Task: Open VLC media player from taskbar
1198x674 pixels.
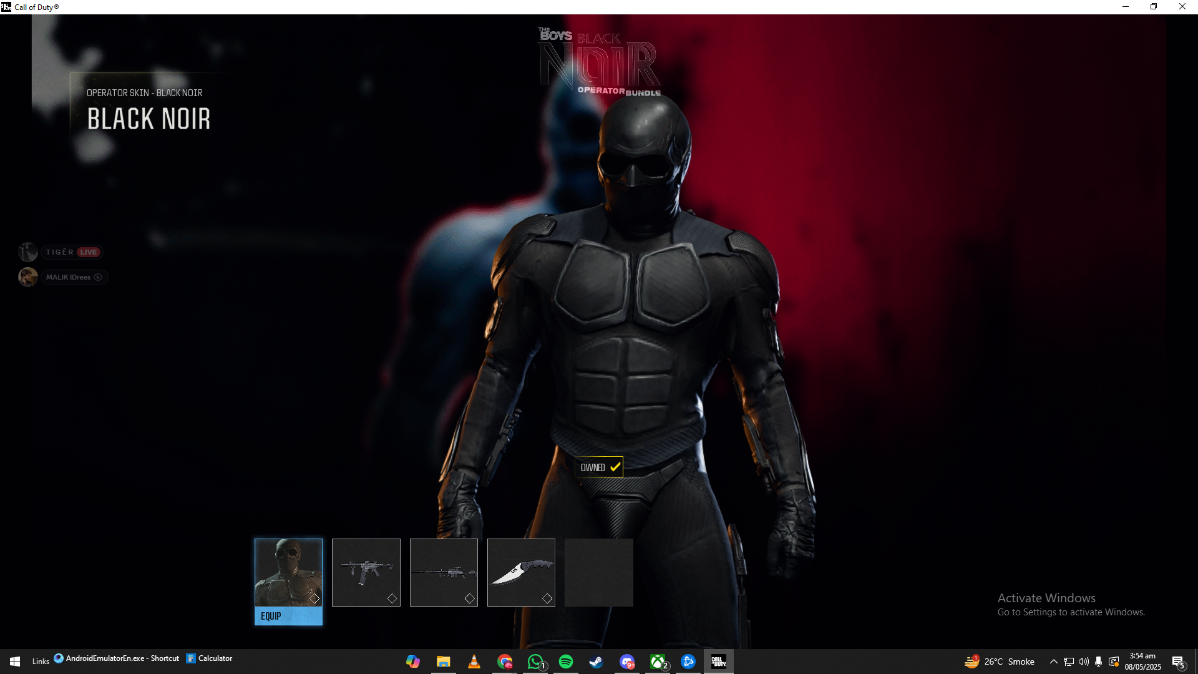Action: coord(474,662)
